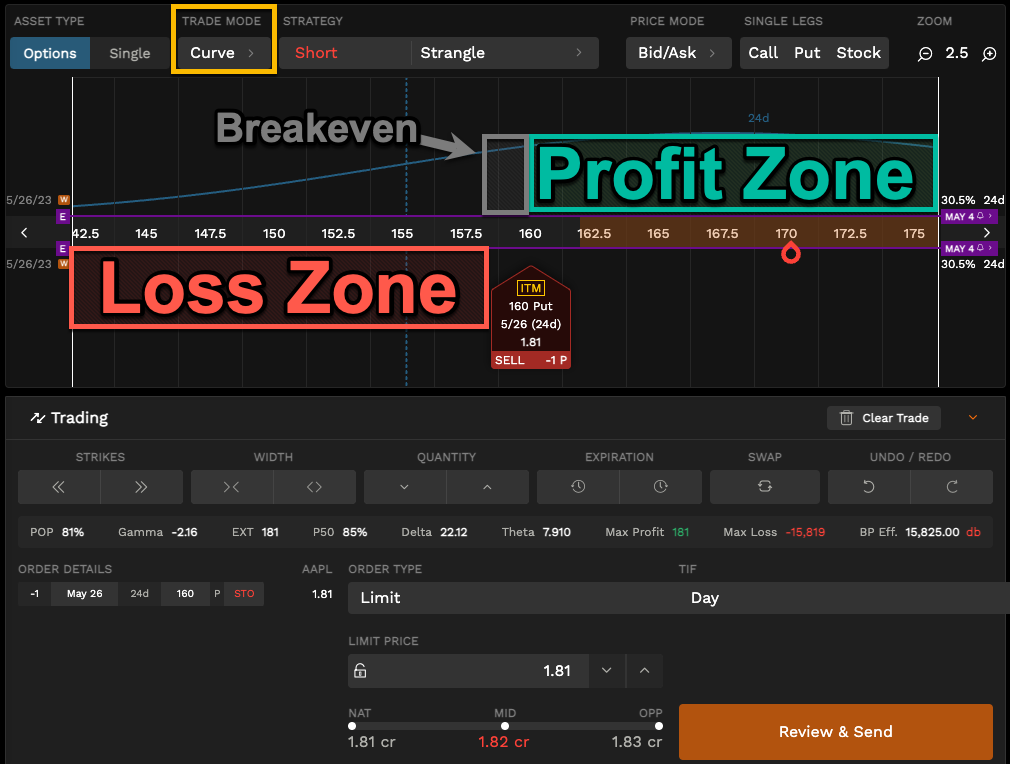Open earlier expiration with clock icon
This screenshot has width=1010, height=764.
click(x=578, y=487)
